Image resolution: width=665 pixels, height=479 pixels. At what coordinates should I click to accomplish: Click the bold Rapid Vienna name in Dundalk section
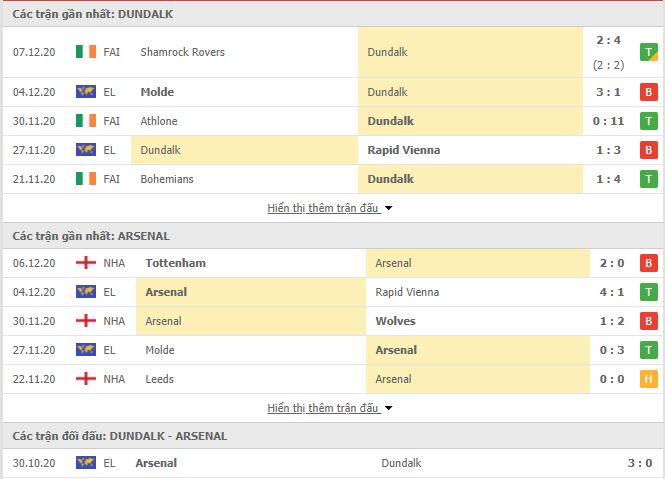pos(404,150)
